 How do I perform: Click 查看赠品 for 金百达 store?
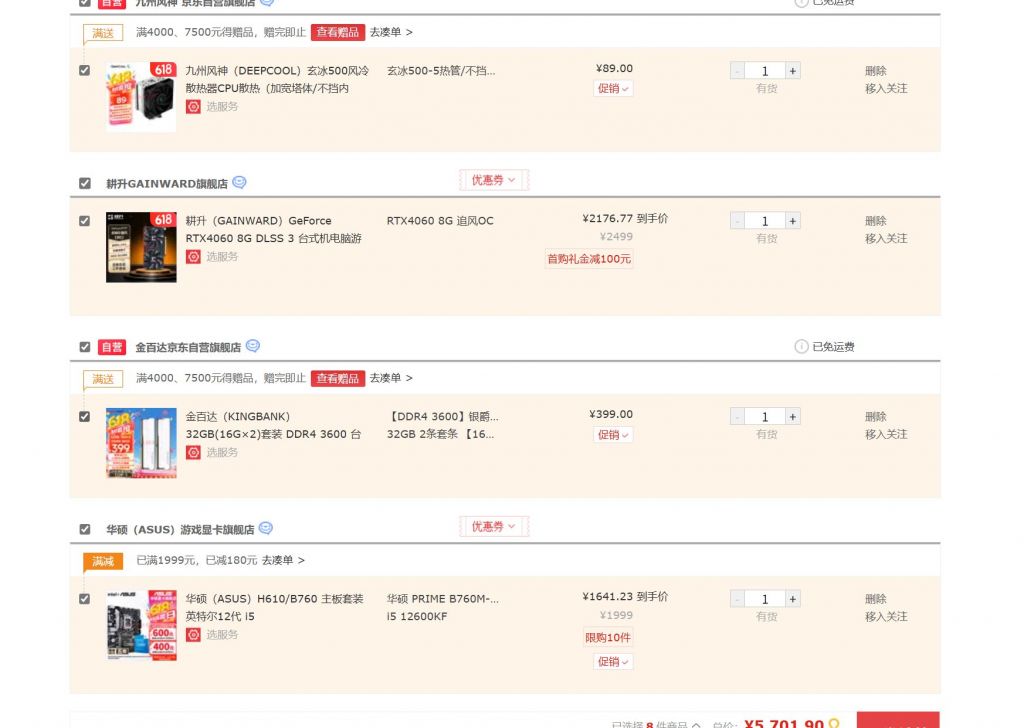pos(338,379)
